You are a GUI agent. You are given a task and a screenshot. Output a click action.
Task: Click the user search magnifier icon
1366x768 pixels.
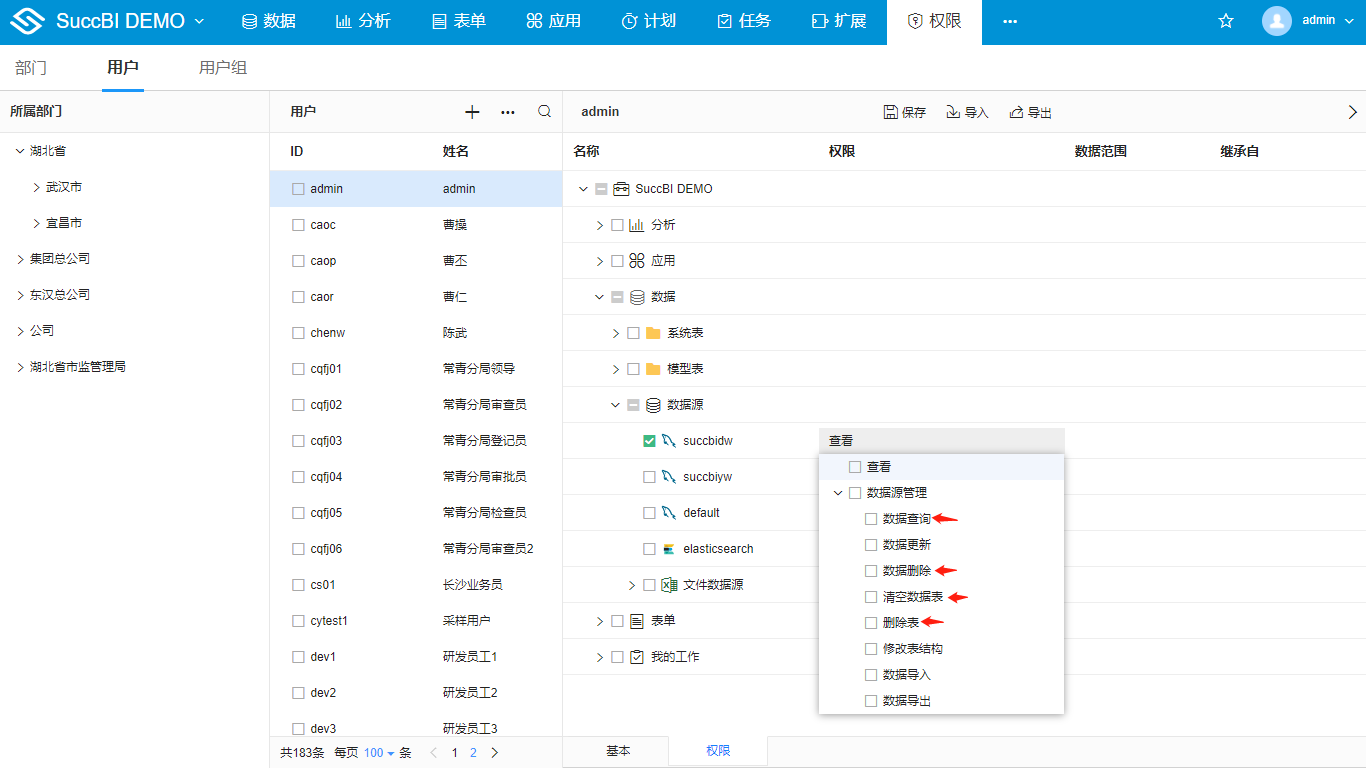click(x=544, y=112)
